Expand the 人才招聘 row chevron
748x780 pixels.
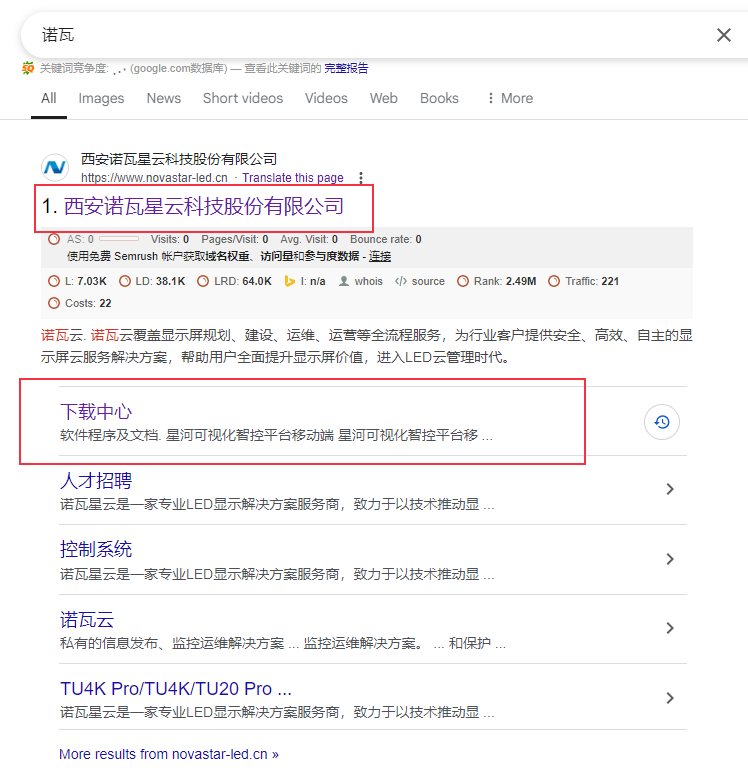pos(670,489)
